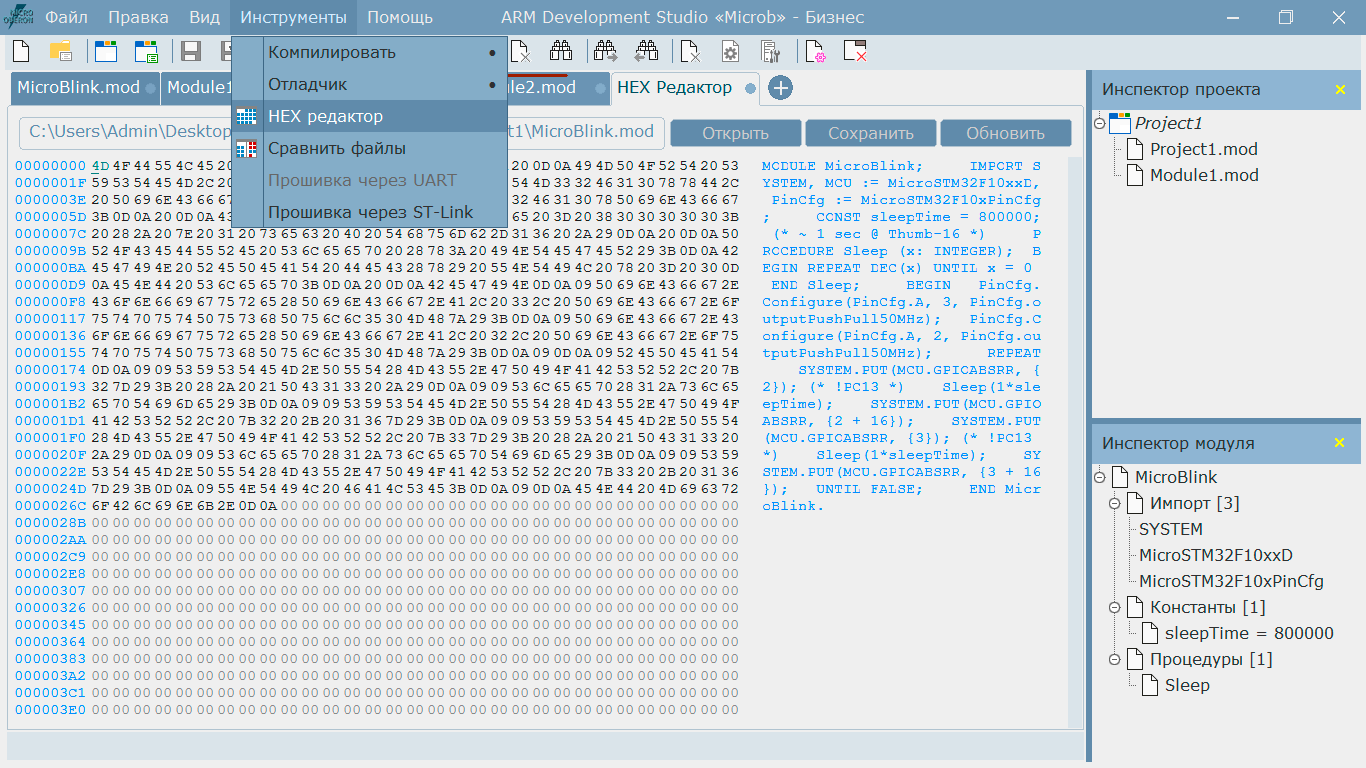1366x768 pixels.
Task: Switch to the HEX Редактор tab
Action: 685,88
